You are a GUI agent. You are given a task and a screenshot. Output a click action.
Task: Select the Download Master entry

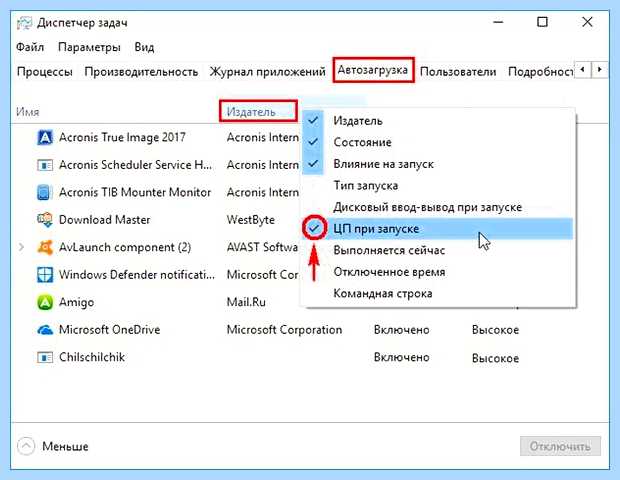click(x=104, y=220)
